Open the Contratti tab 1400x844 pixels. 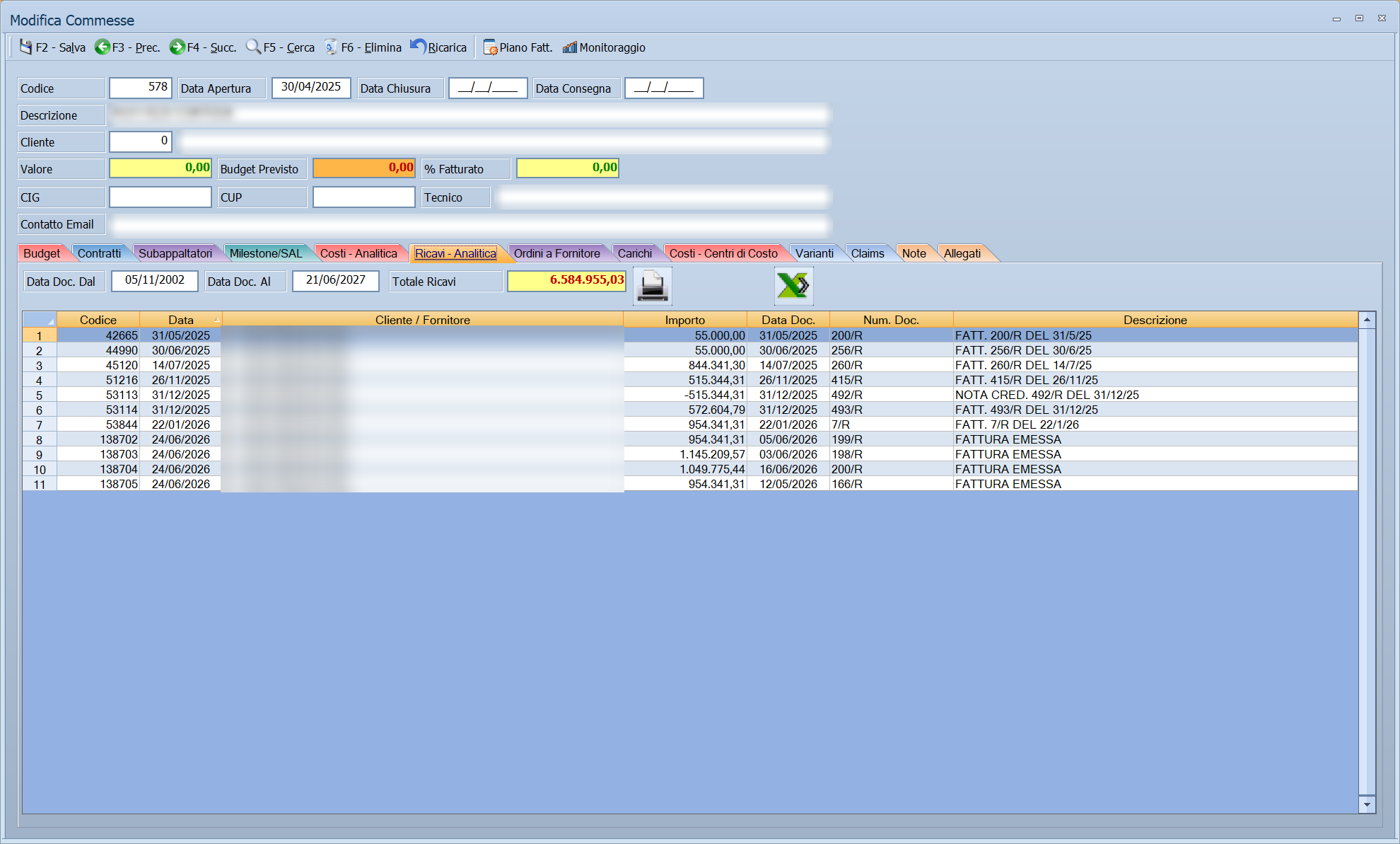(x=99, y=253)
